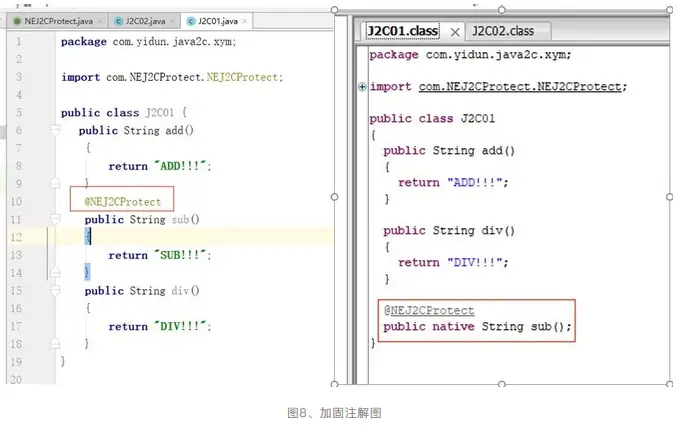The height and width of the screenshot is (426, 678).
Task: Click "public native String sub();" declaration
Action: [x=477, y=327]
